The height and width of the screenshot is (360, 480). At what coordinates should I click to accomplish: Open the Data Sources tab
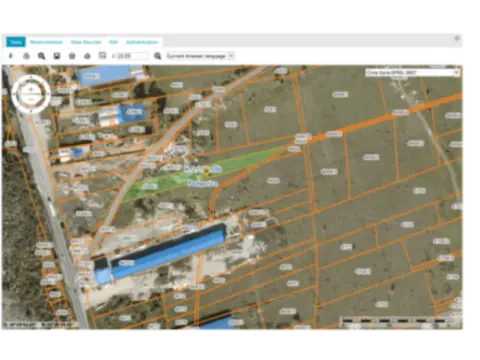point(86,42)
